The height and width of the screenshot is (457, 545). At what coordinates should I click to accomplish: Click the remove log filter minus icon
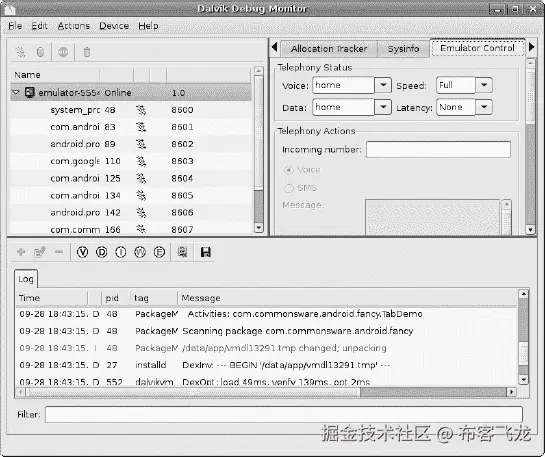[59, 252]
